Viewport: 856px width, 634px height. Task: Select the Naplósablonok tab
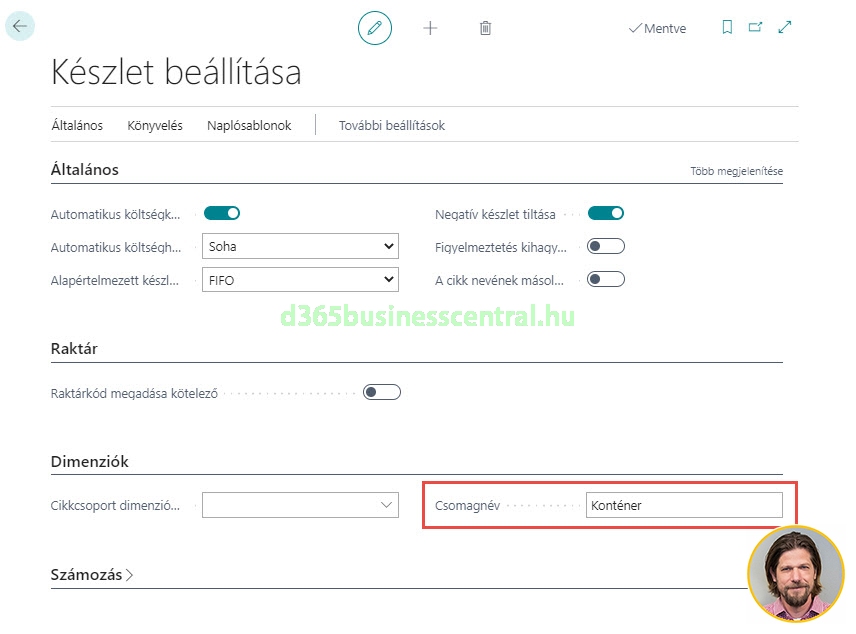(x=249, y=126)
